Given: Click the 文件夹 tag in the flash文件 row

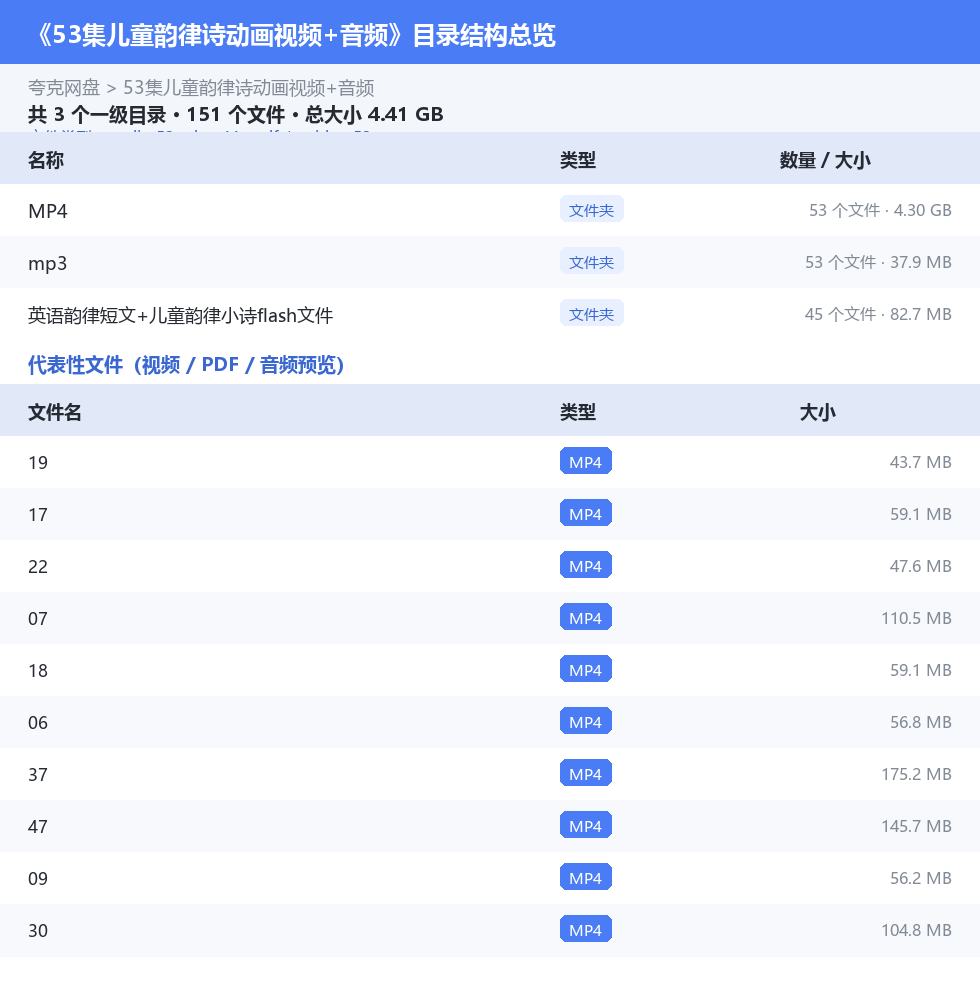Looking at the screenshot, I should 592,314.
